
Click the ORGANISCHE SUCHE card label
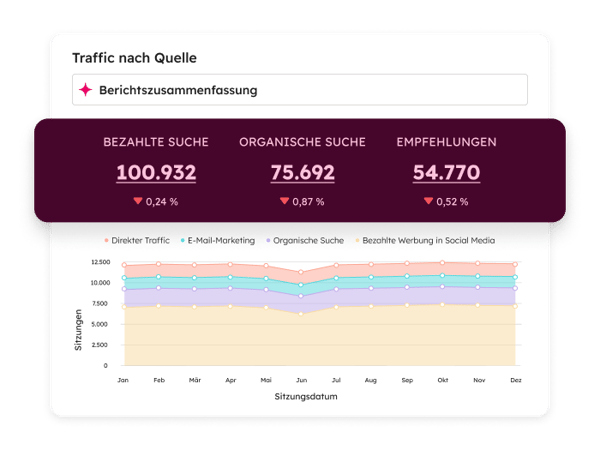(302, 142)
